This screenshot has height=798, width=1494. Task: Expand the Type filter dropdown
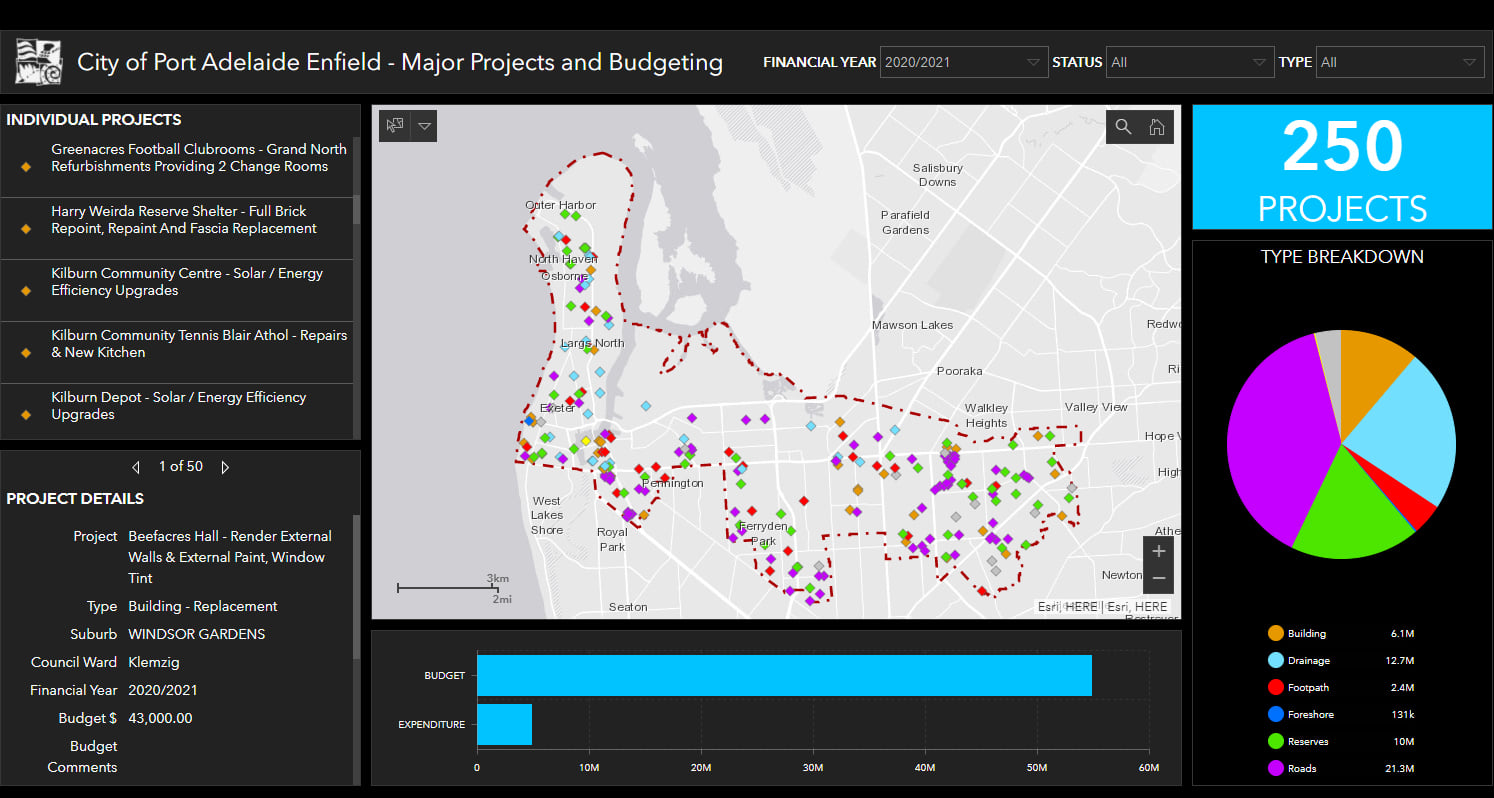[x=1399, y=62]
